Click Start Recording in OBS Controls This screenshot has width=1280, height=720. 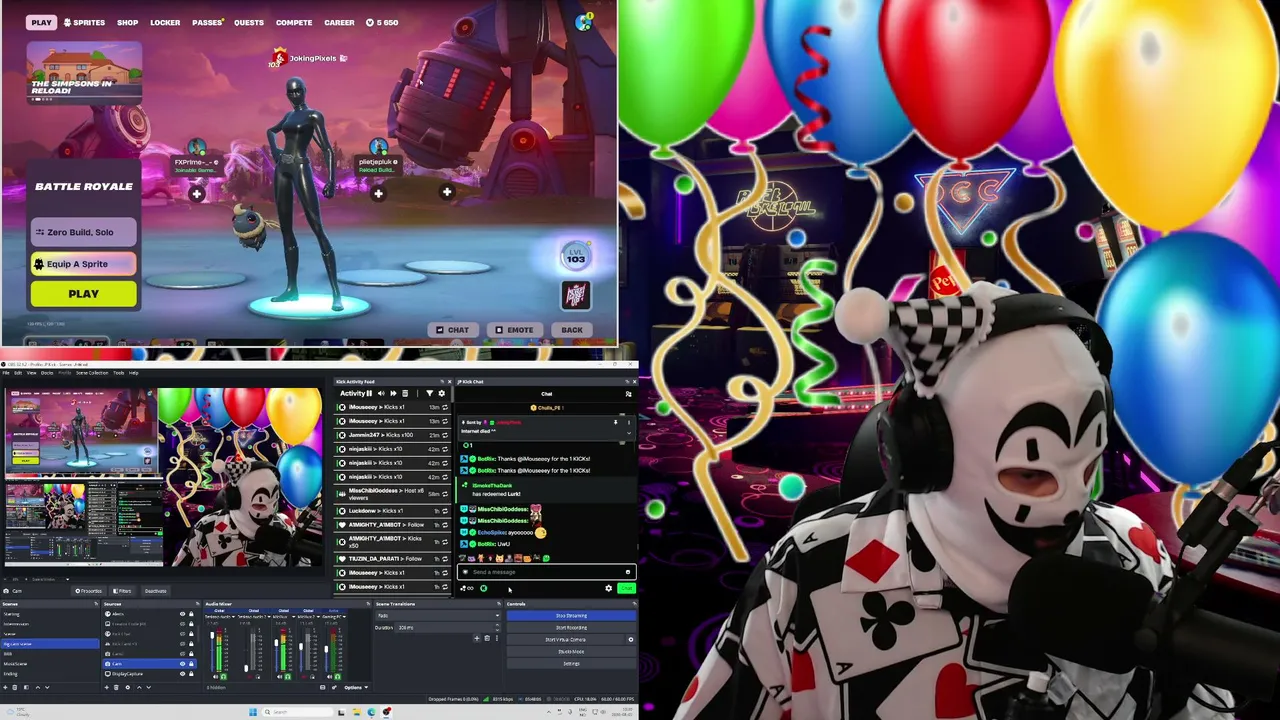pyautogui.click(x=571, y=628)
